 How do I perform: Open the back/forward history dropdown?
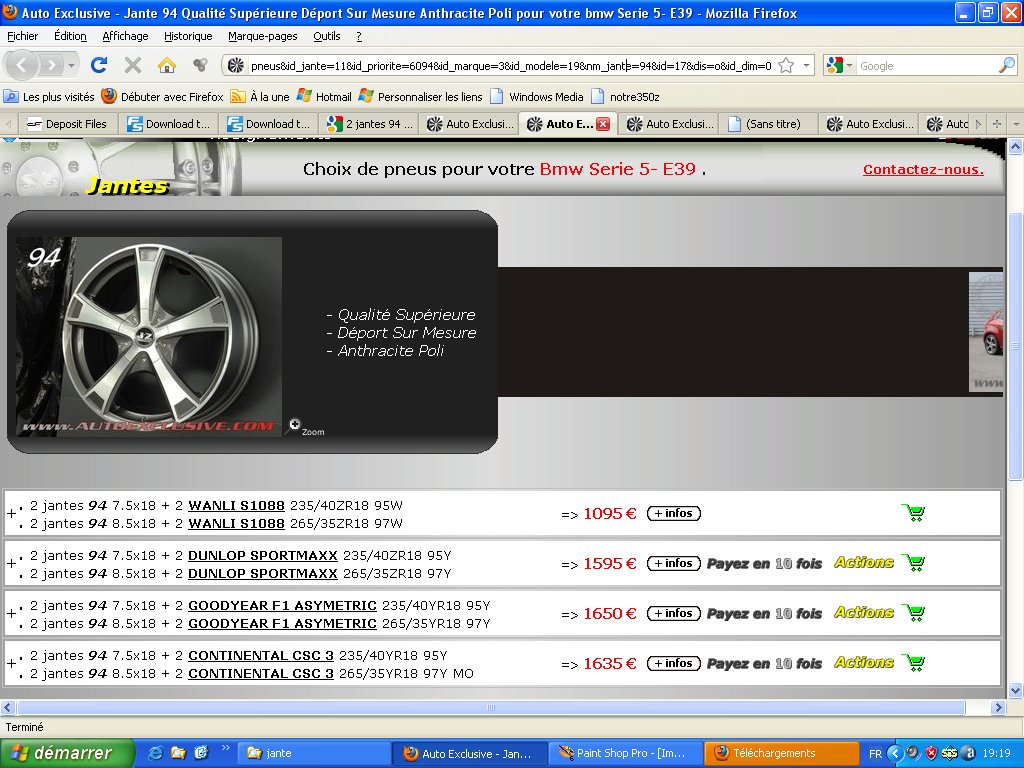71,65
